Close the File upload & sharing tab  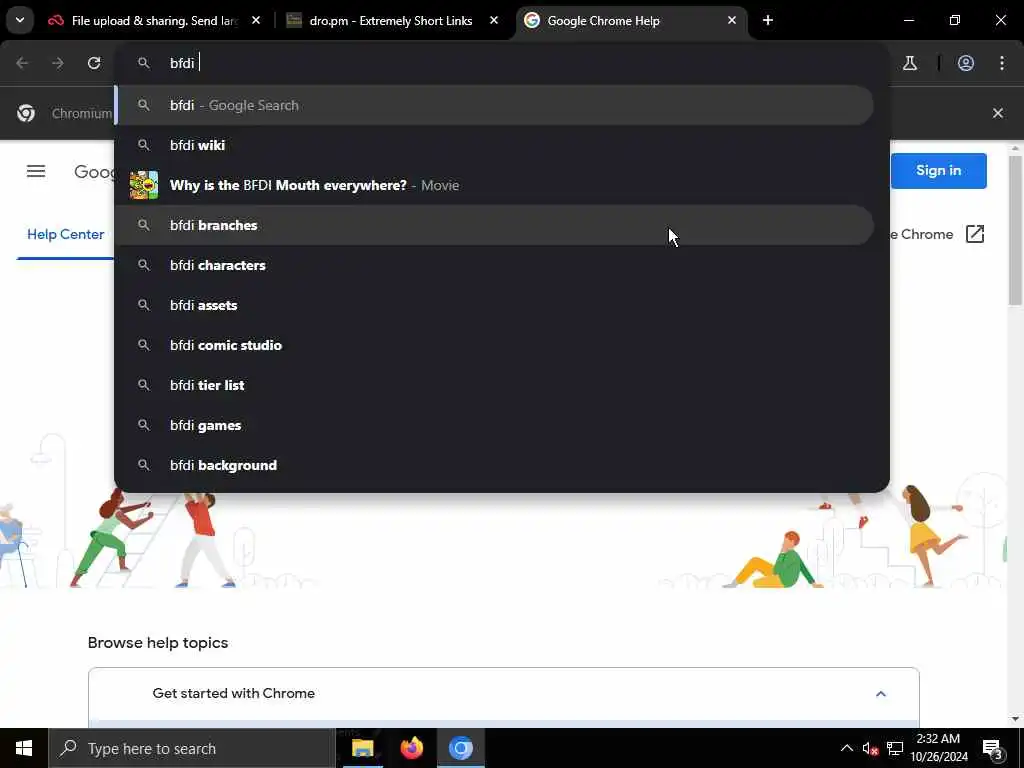pos(256,21)
